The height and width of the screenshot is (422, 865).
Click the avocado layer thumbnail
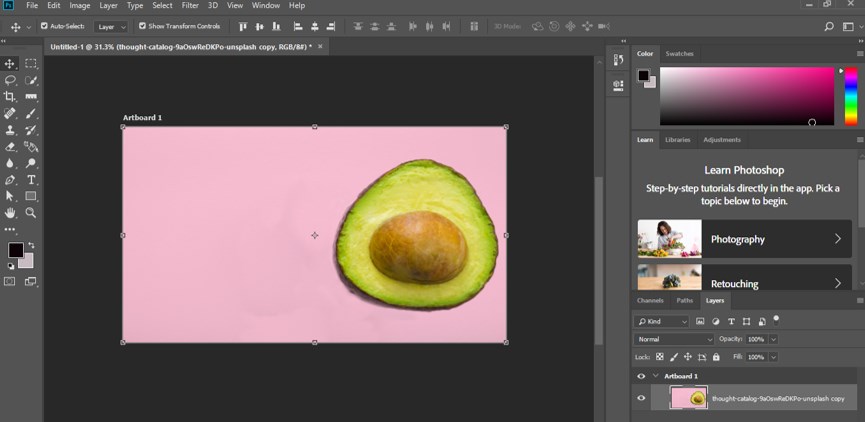point(689,398)
